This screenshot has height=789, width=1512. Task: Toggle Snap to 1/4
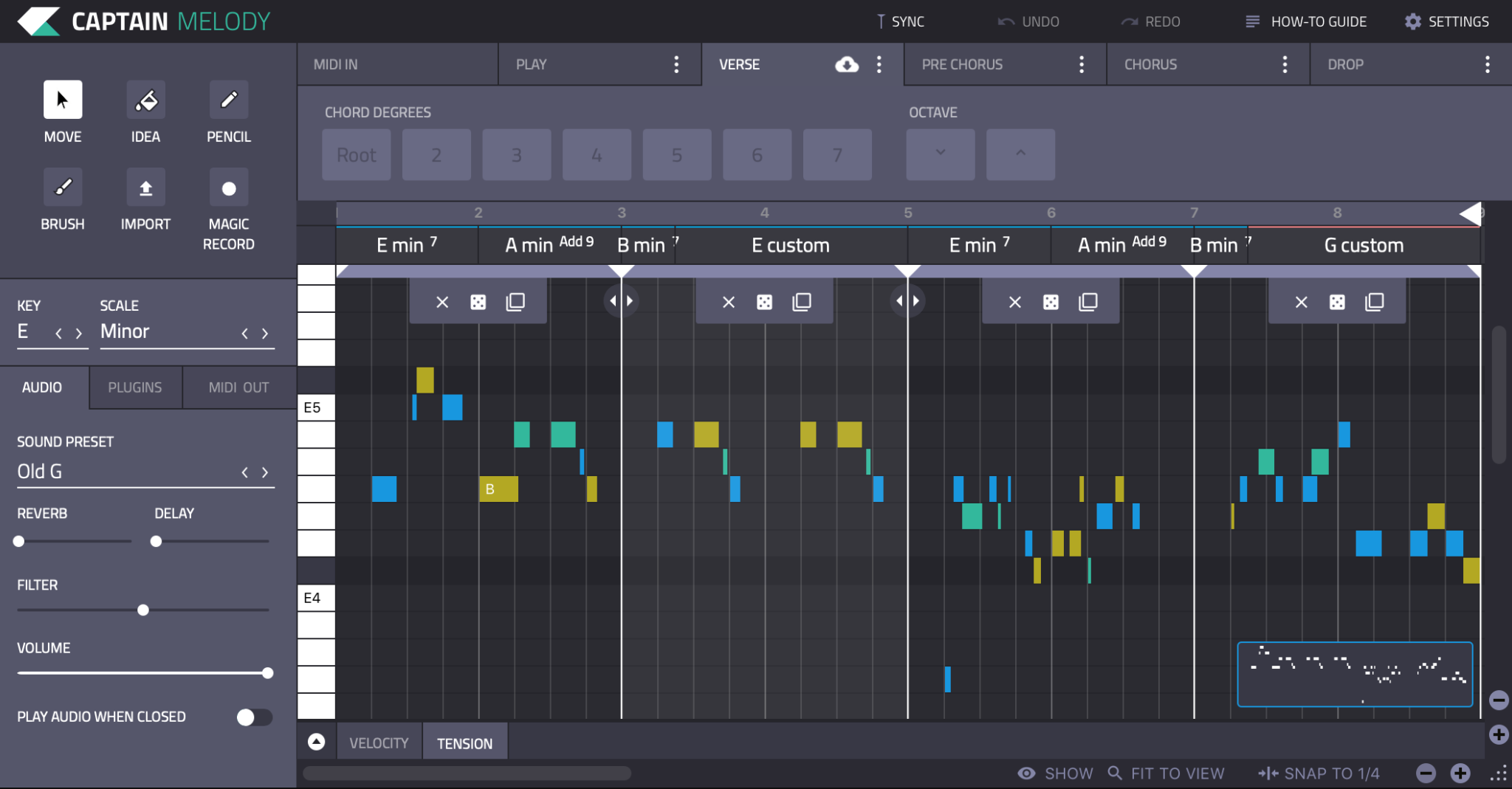coord(1319,774)
